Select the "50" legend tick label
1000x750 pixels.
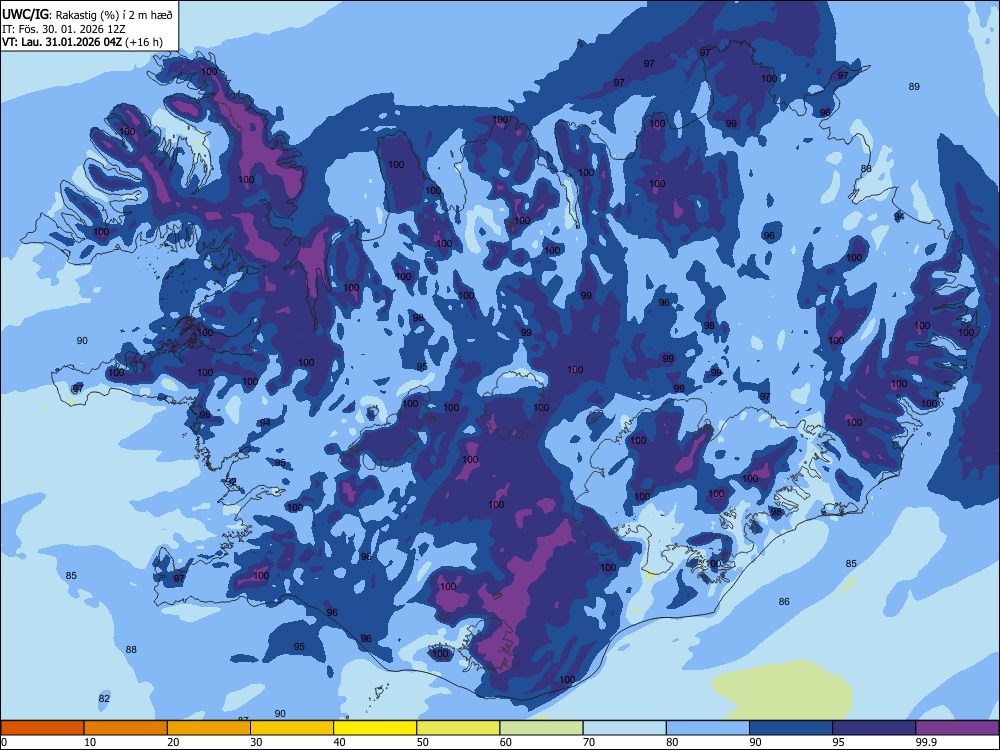click(423, 742)
